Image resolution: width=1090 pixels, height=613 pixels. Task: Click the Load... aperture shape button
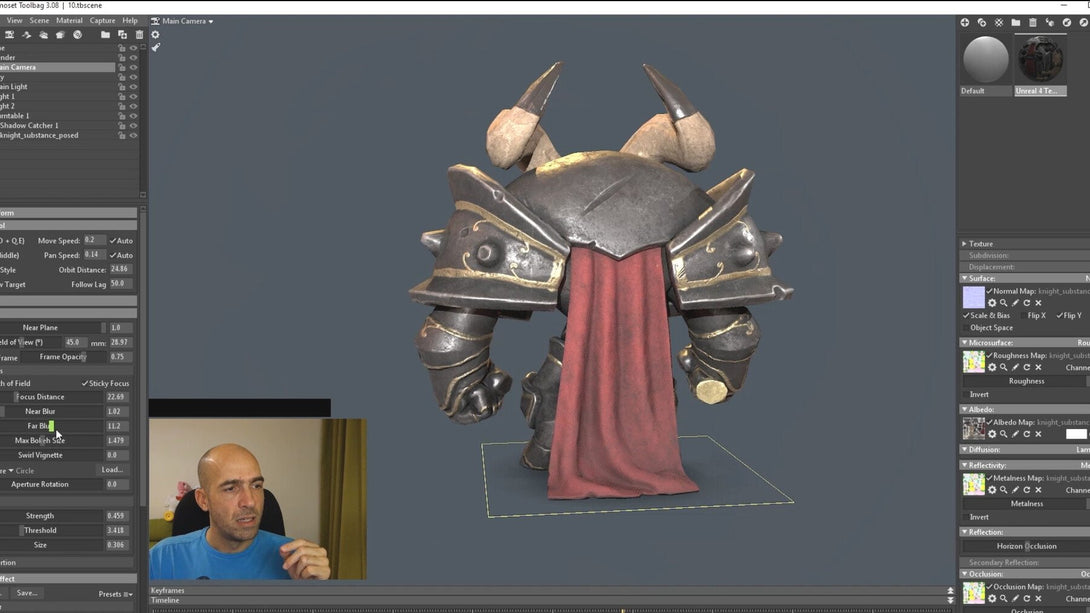tap(113, 470)
